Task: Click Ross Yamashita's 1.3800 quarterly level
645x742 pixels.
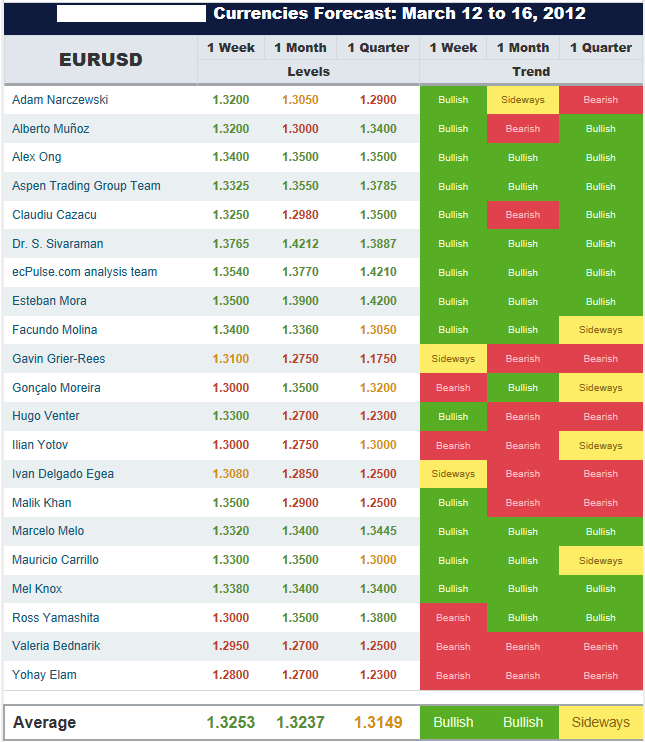Action: click(x=378, y=618)
